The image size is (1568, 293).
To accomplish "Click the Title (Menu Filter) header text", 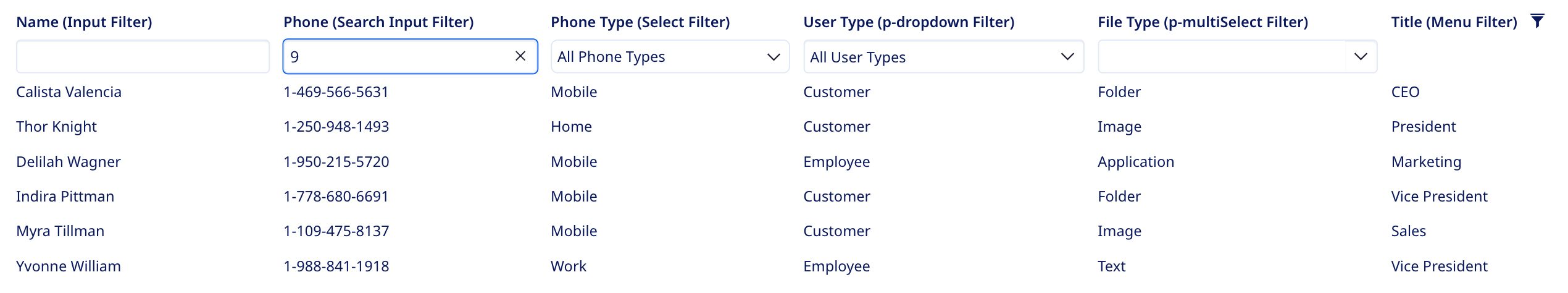I will 1454,22.
